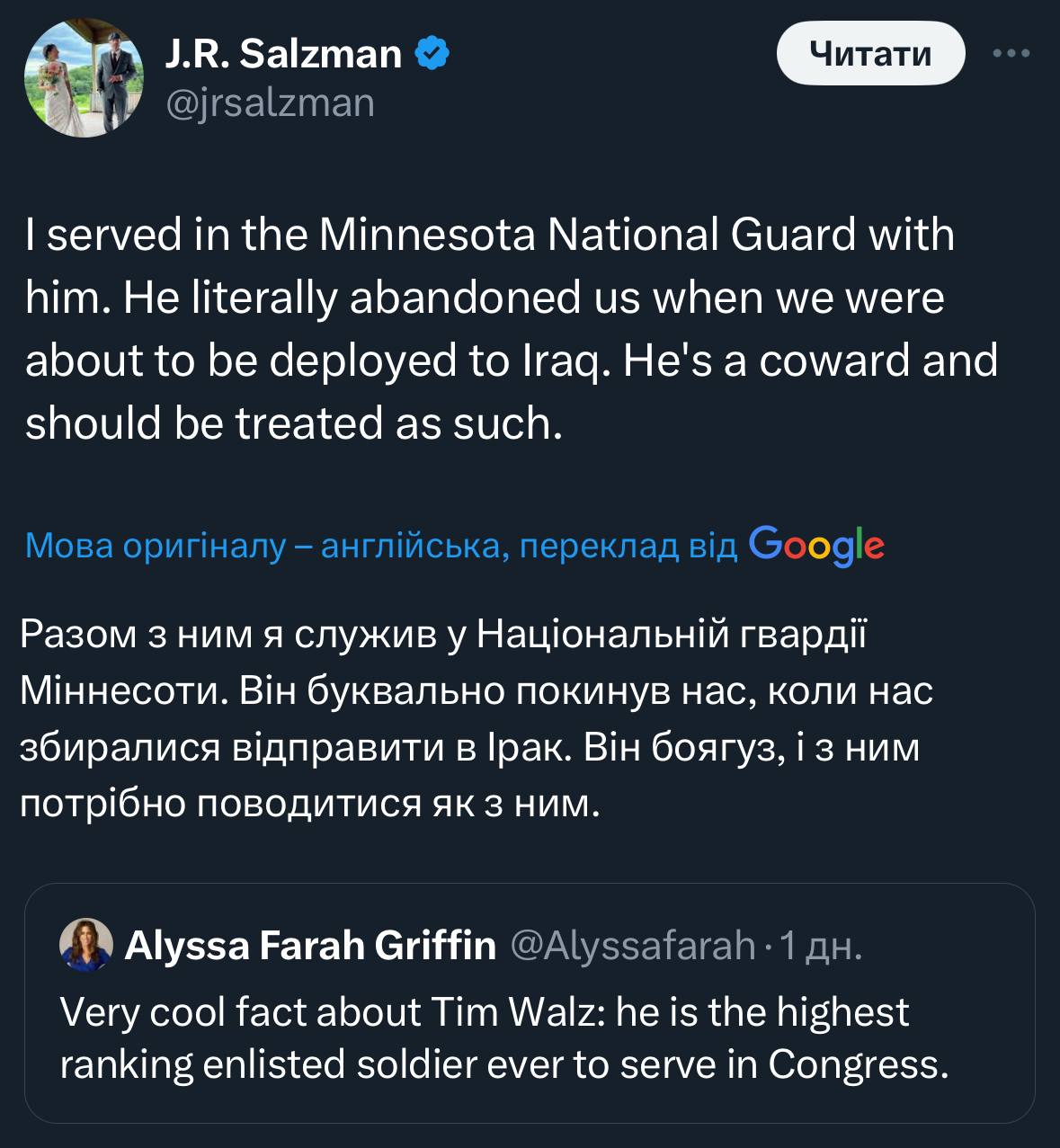Open the three-dot more options menu
The width and height of the screenshot is (1060, 1148).
pos(1011,54)
